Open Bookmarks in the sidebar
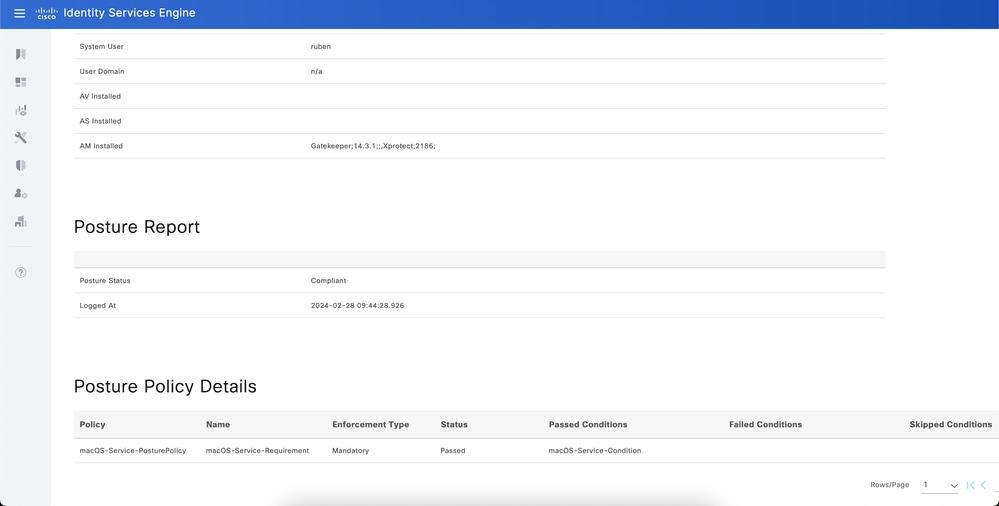The height and width of the screenshot is (506, 999). (x=20, y=55)
